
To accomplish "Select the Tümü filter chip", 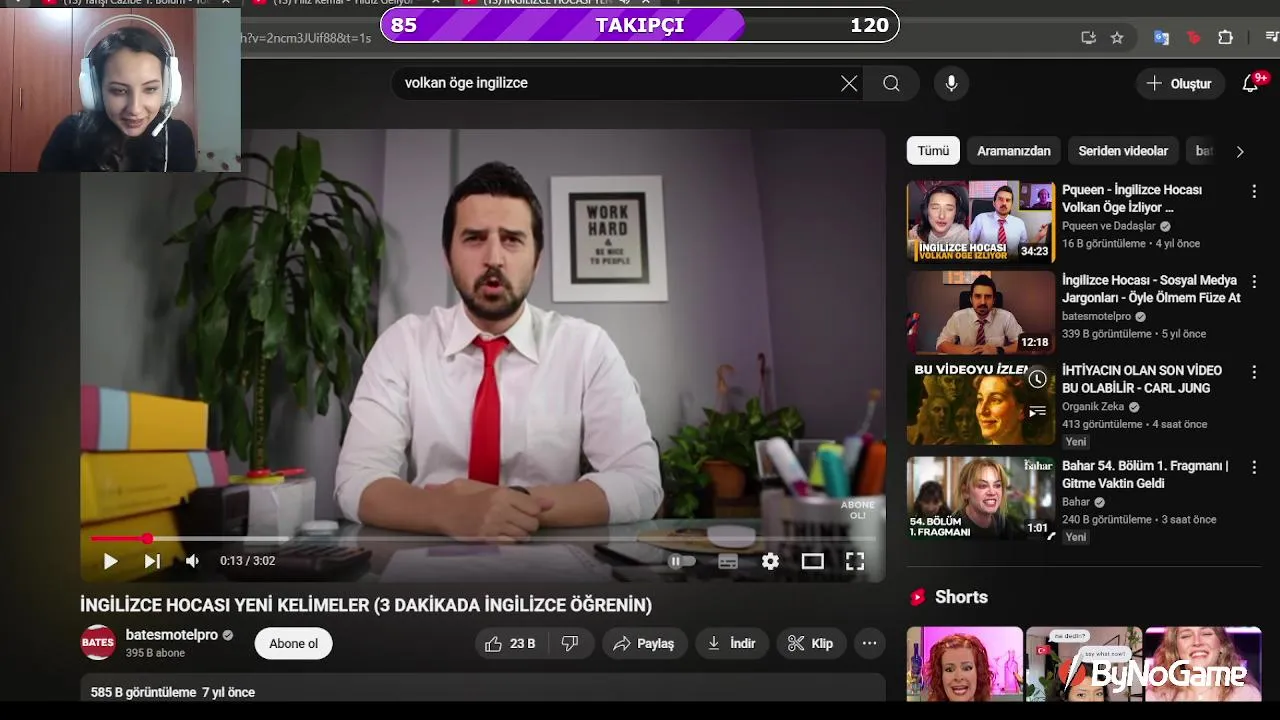I will click(x=933, y=151).
